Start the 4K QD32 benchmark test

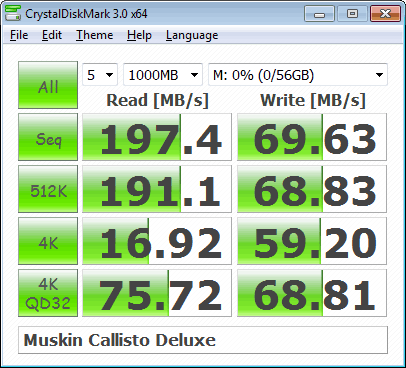[x=48, y=293]
